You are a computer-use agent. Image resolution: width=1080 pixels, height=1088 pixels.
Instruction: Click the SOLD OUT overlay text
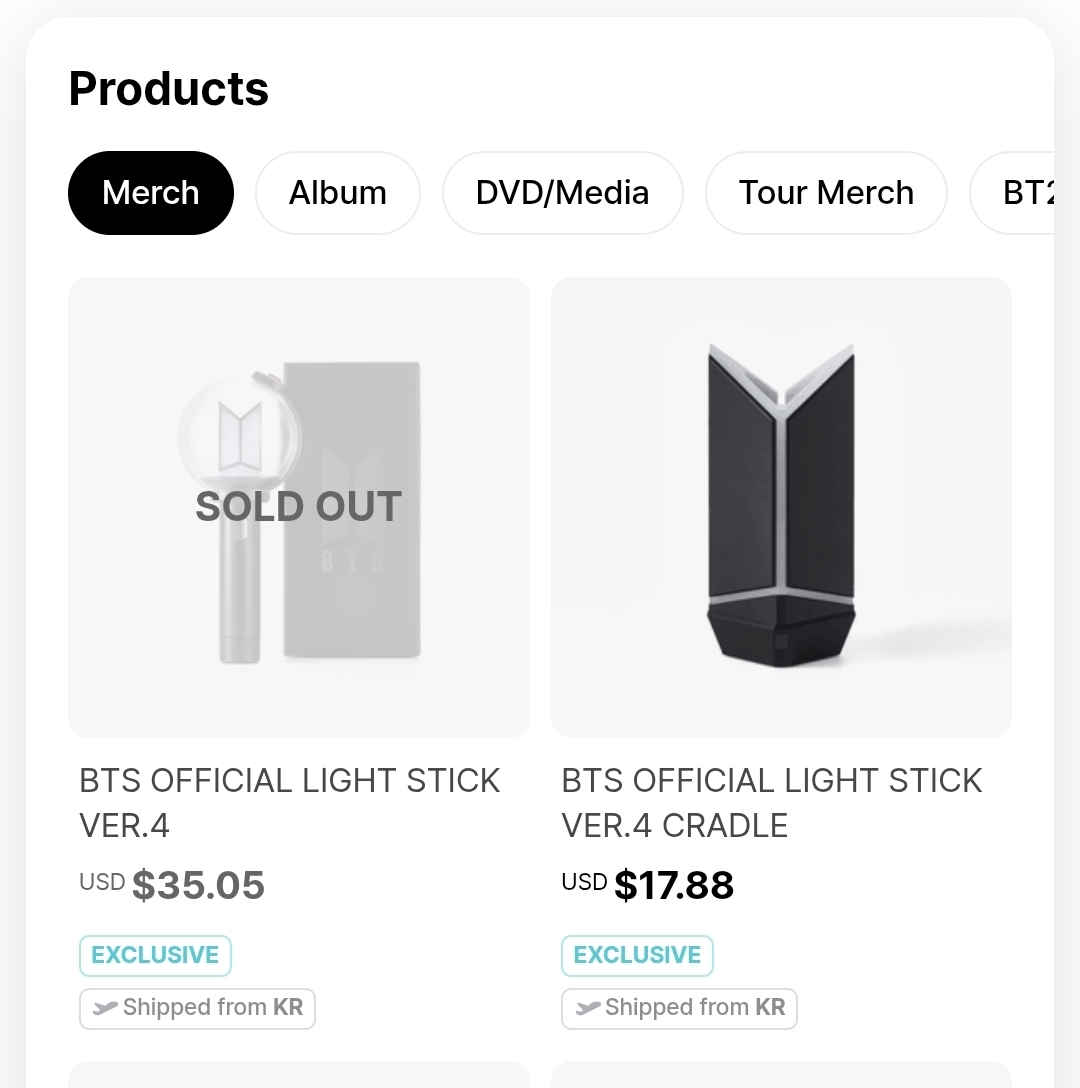[x=298, y=507]
